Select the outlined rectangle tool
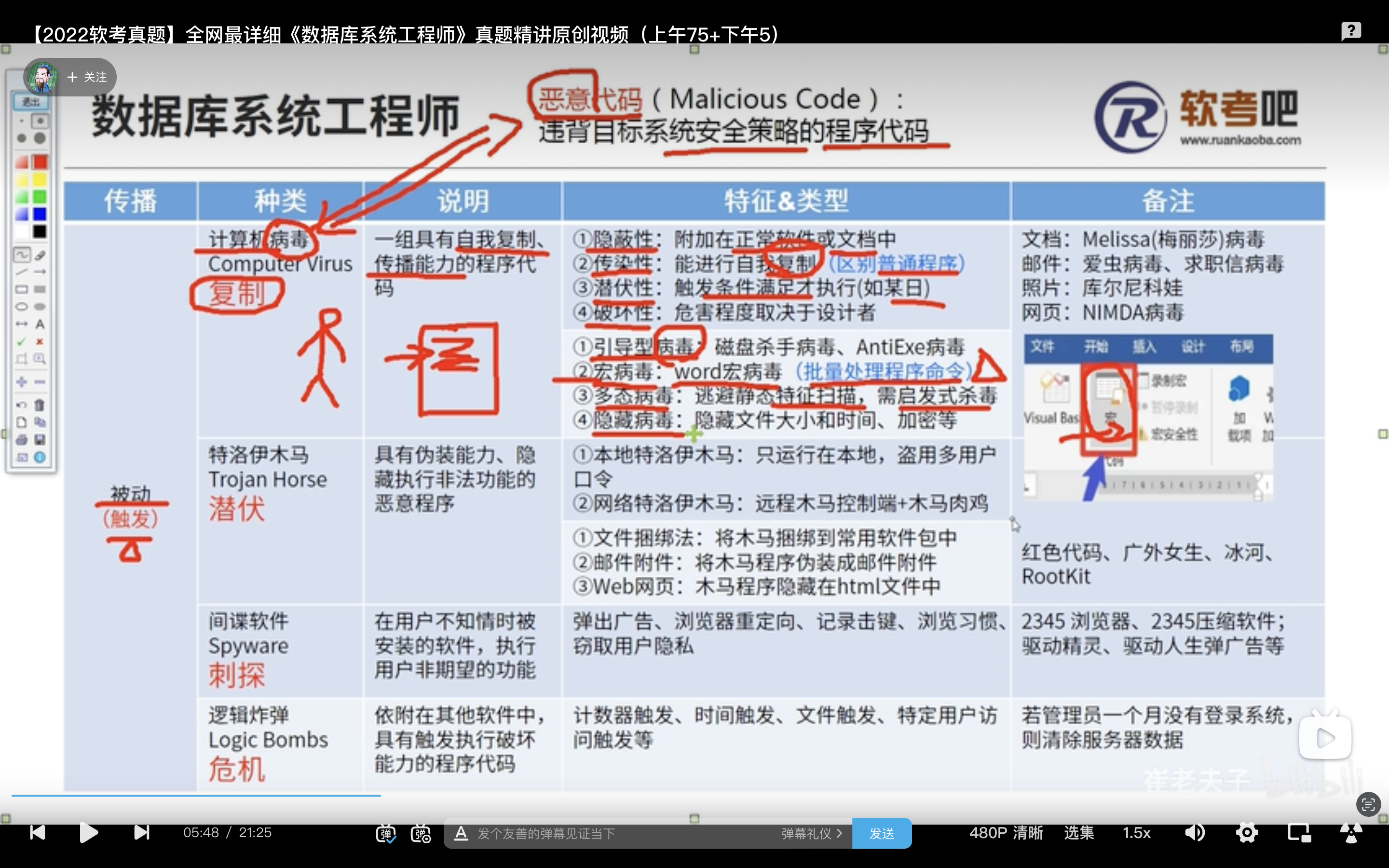The height and width of the screenshot is (868, 1389). [22, 289]
